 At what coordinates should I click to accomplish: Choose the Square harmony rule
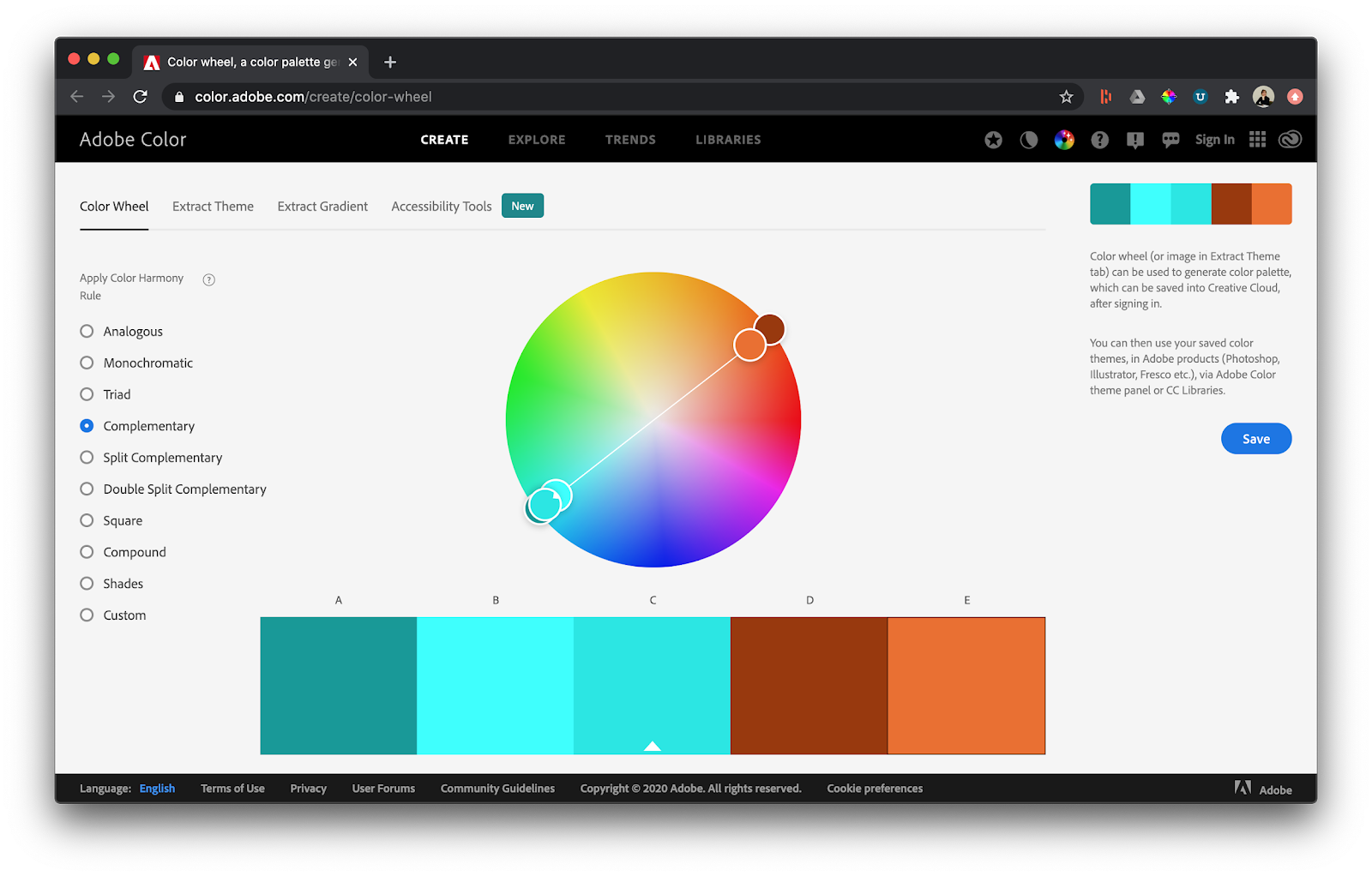[87, 520]
